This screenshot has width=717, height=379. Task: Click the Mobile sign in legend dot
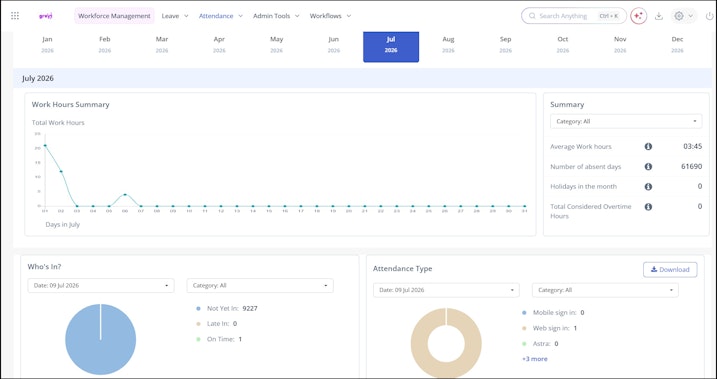(524, 313)
